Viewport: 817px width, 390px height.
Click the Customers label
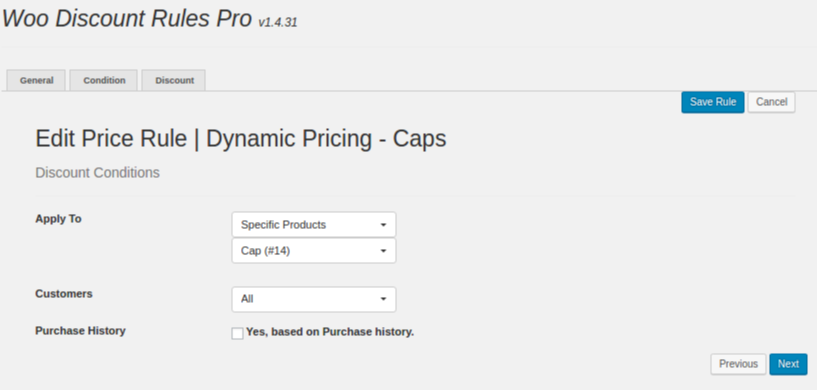pos(64,294)
